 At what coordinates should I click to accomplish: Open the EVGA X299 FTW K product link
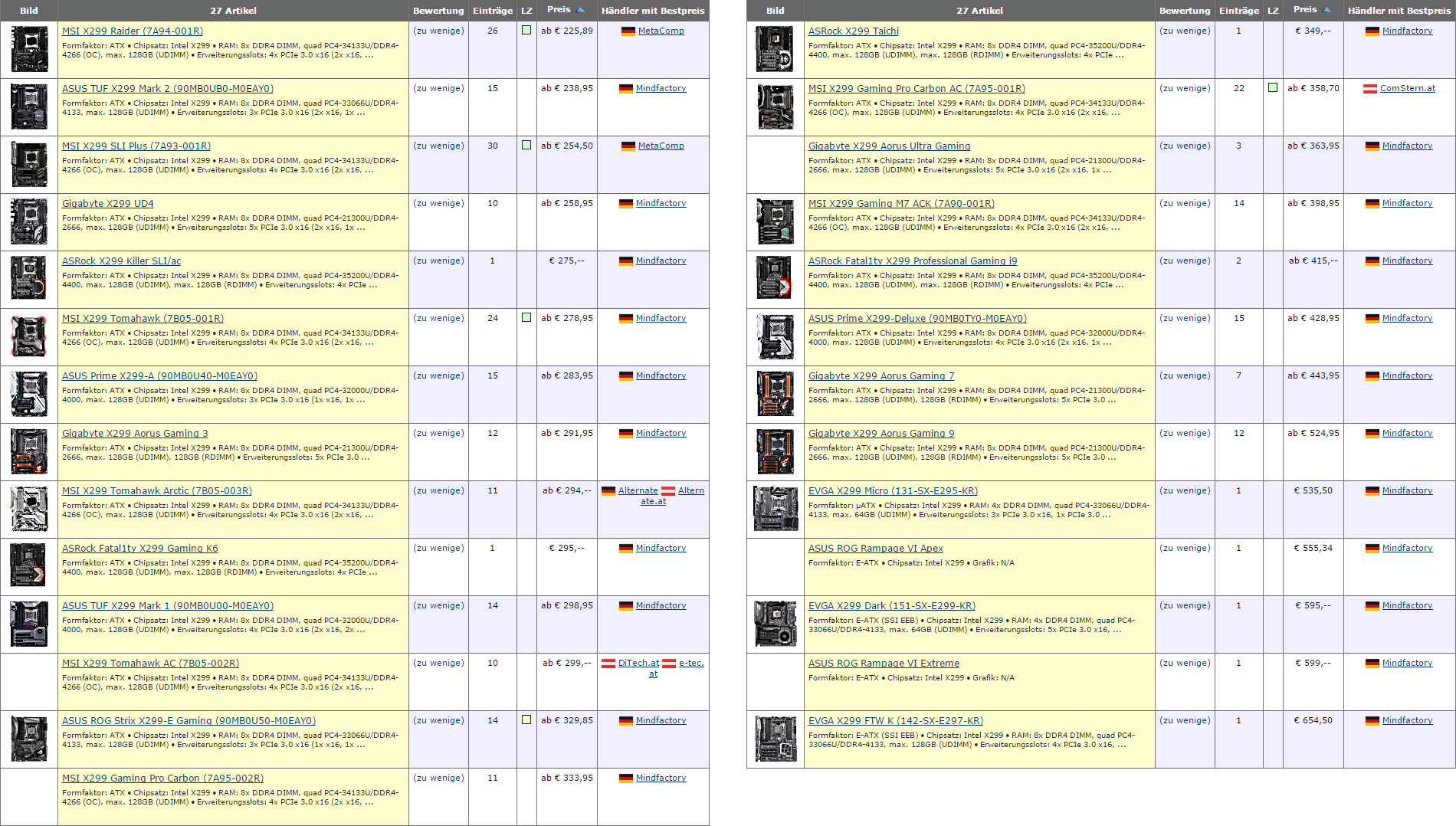896,721
